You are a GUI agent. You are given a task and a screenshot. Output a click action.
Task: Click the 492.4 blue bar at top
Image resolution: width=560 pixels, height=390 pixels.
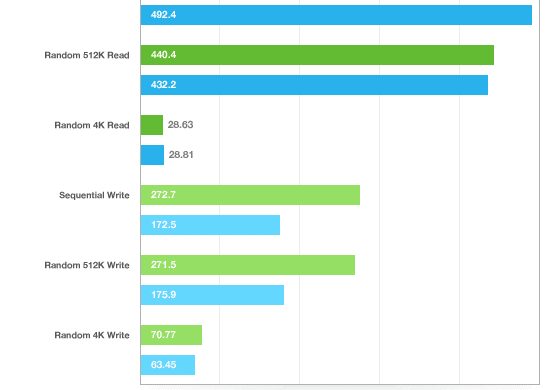336,15
